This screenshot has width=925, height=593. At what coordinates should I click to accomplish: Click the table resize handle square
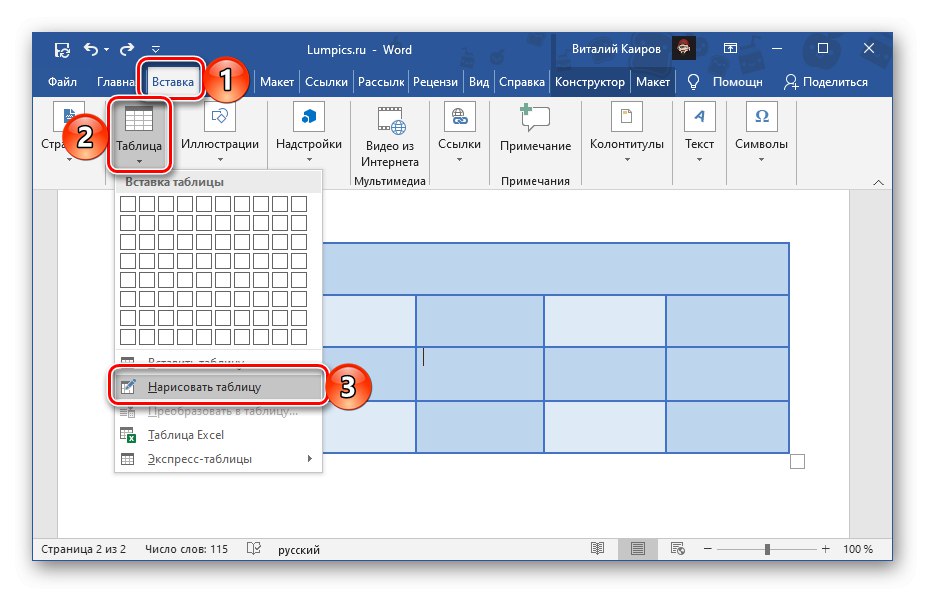(797, 461)
